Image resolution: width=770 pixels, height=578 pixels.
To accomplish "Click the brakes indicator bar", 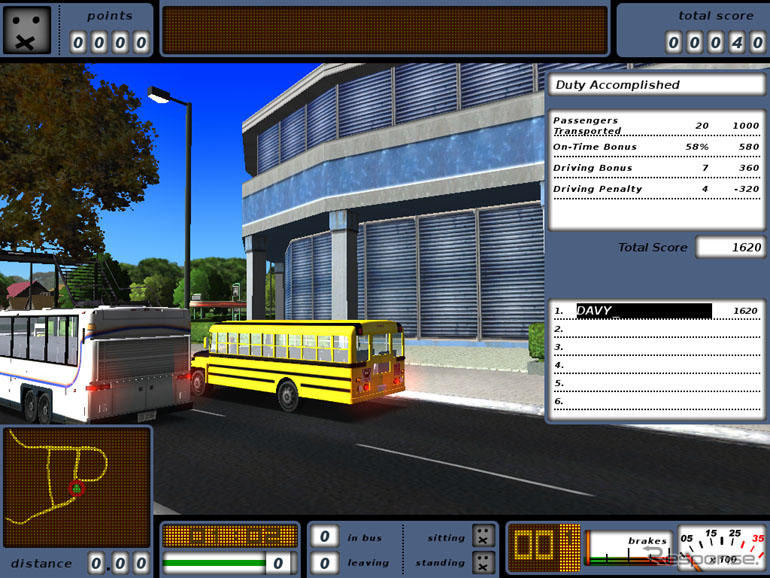I will [x=627, y=548].
